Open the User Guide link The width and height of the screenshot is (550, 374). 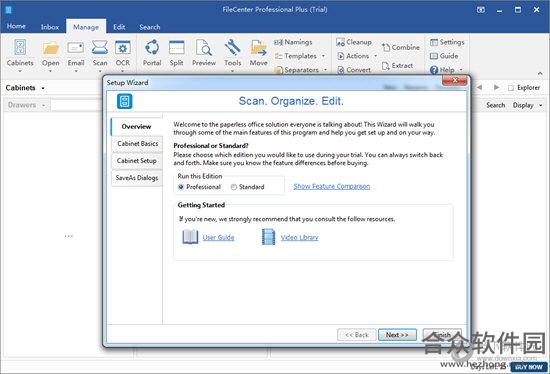click(x=218, y=238)
